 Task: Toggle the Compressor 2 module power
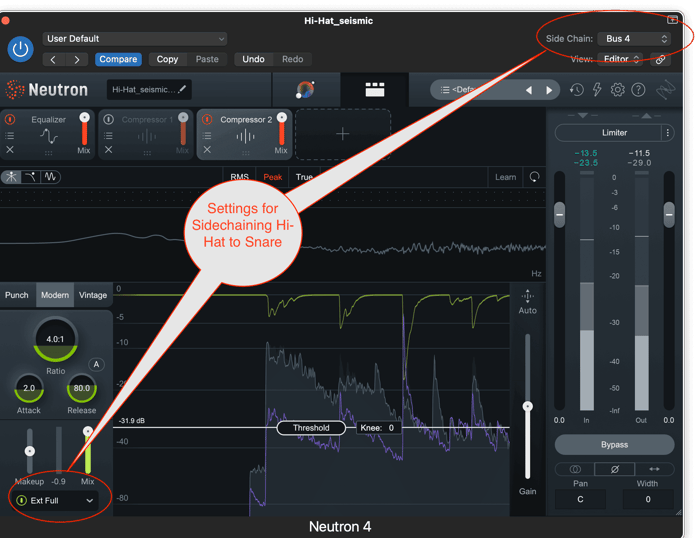(207, 119)
